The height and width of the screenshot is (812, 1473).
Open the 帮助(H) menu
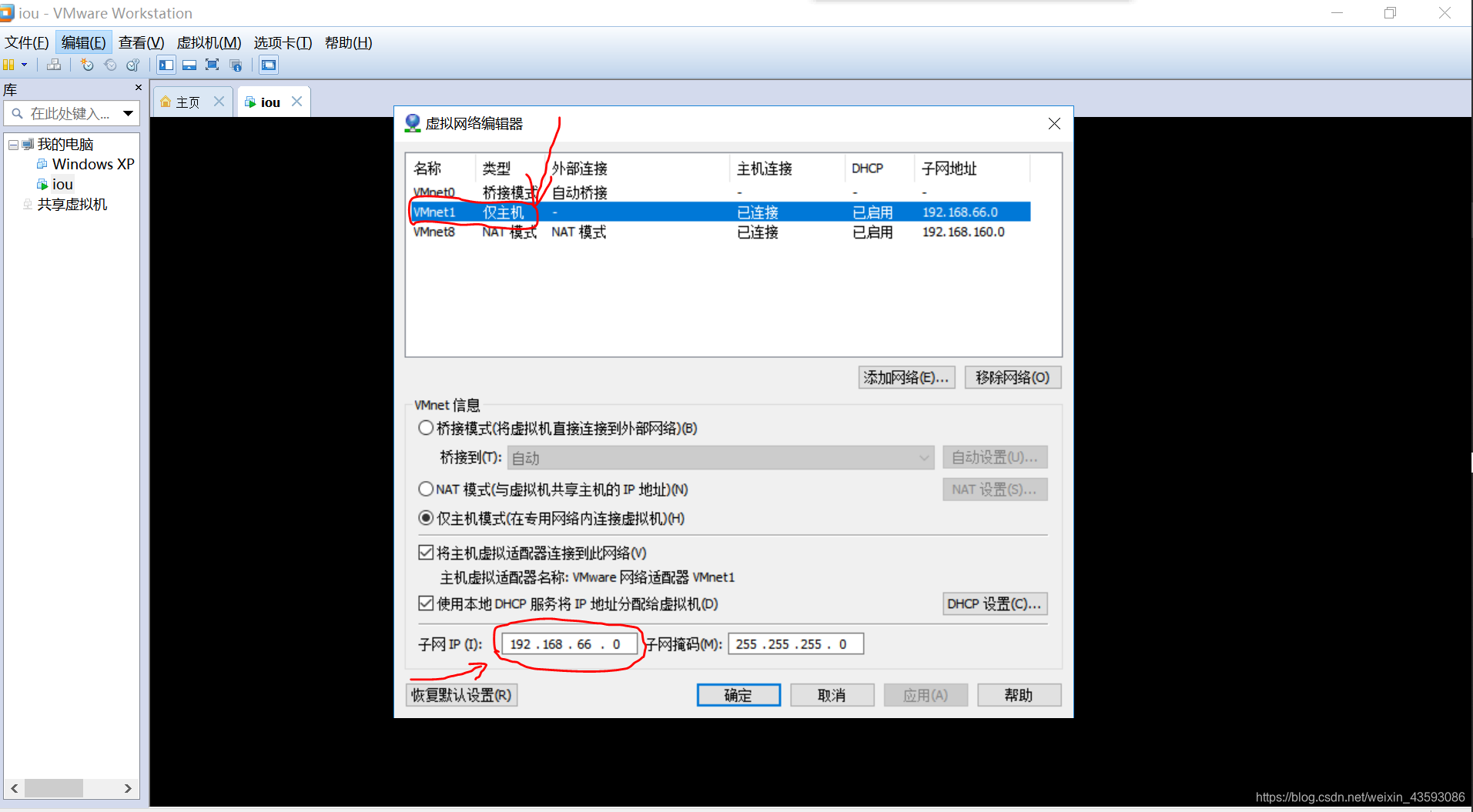click(x=349, y=43)
